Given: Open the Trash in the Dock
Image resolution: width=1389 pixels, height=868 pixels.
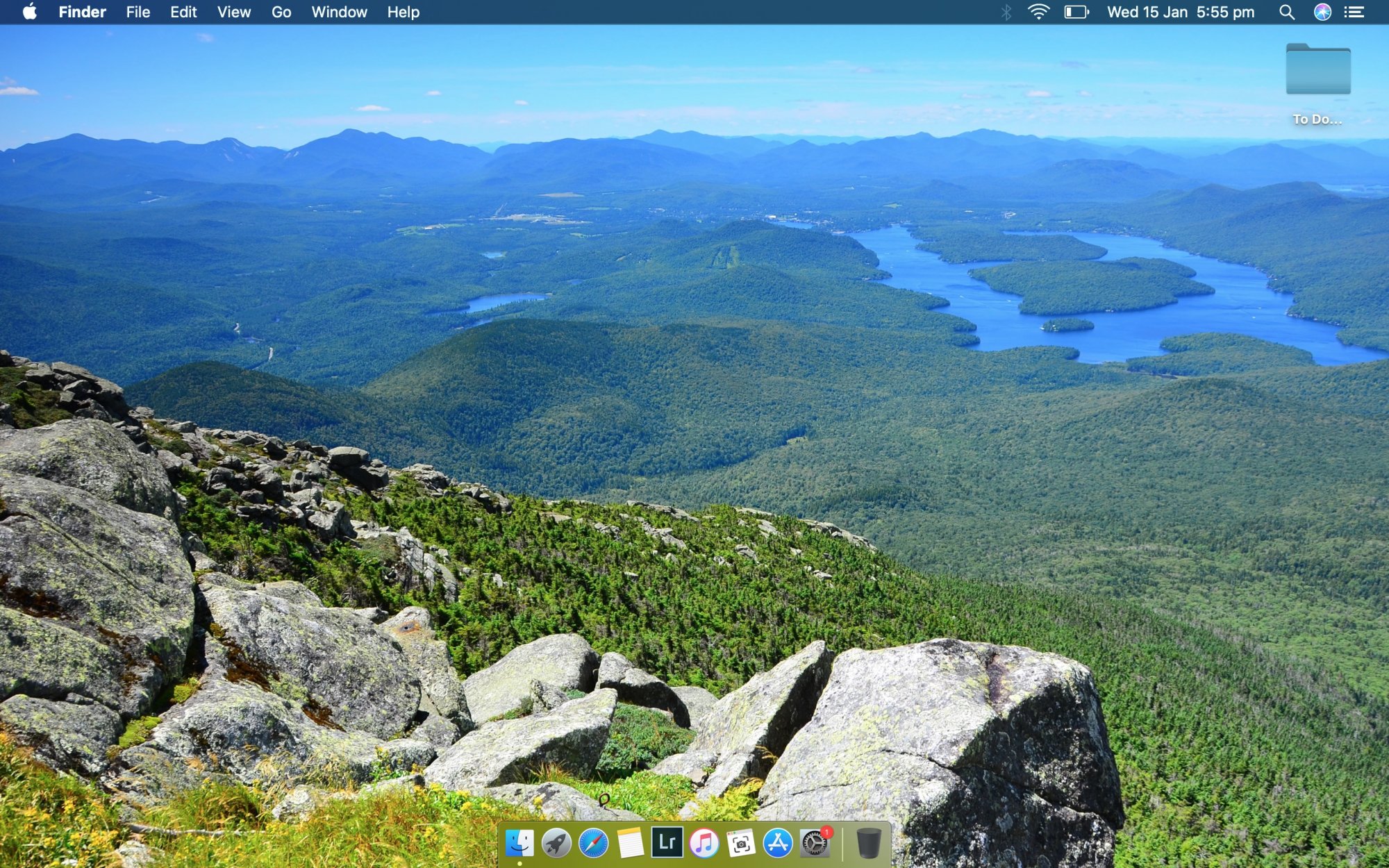Looking at the screenshot, I should coord(868,843).
